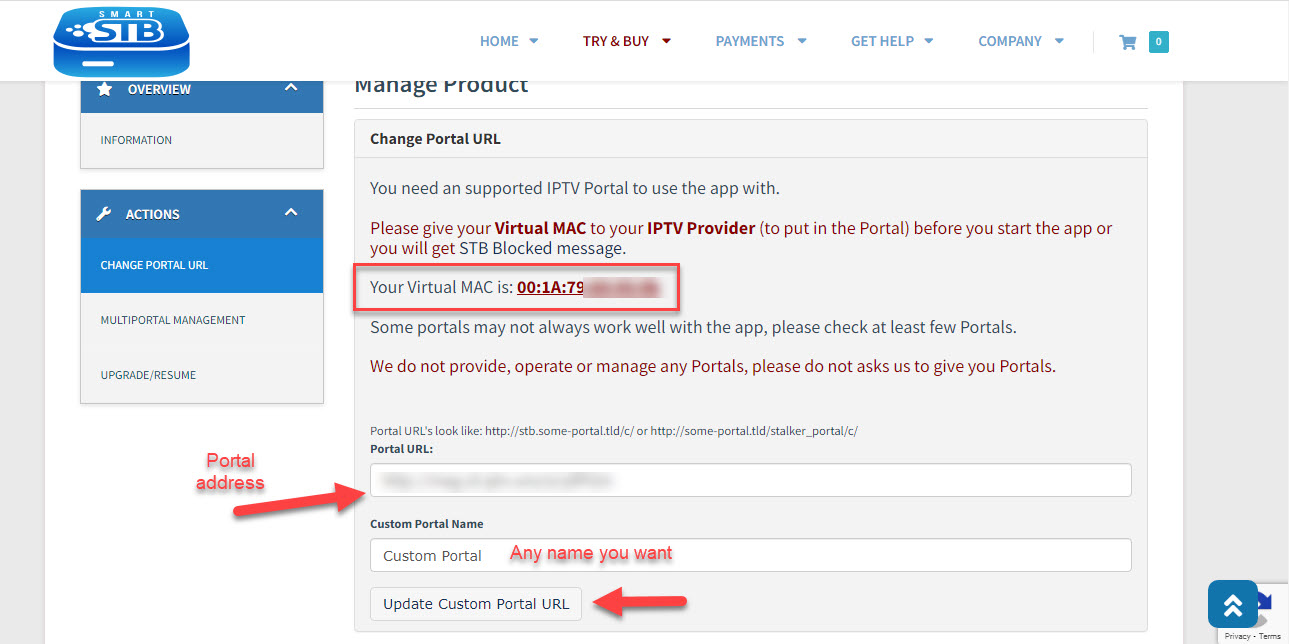Viewport: 1289px width, 644px height.
Task: Open the shopping cart icon
Action: click(1128, 42)
